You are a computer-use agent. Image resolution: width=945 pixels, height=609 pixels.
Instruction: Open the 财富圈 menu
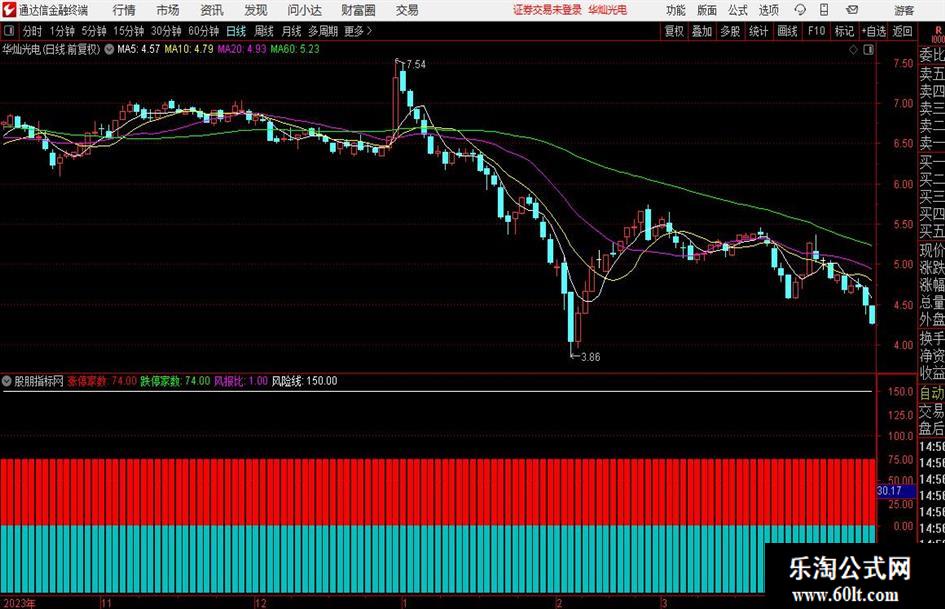pos(358,10)
